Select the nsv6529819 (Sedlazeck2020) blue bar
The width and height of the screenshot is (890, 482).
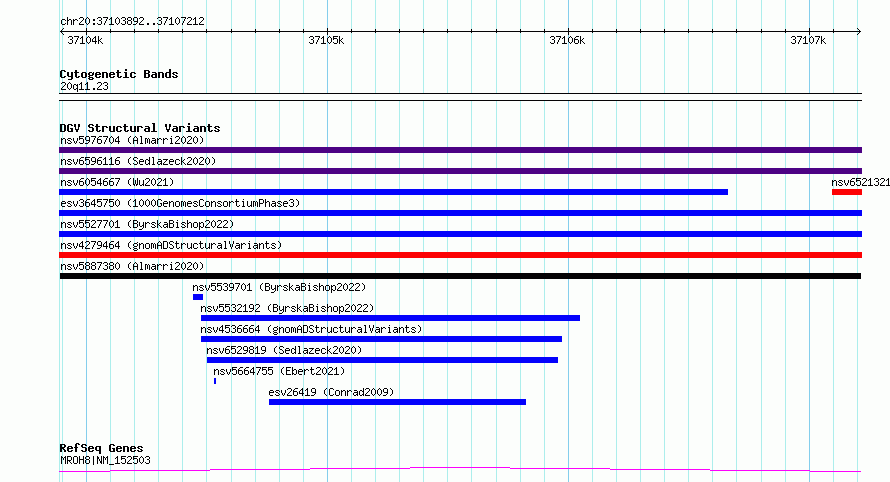point(382,360)
